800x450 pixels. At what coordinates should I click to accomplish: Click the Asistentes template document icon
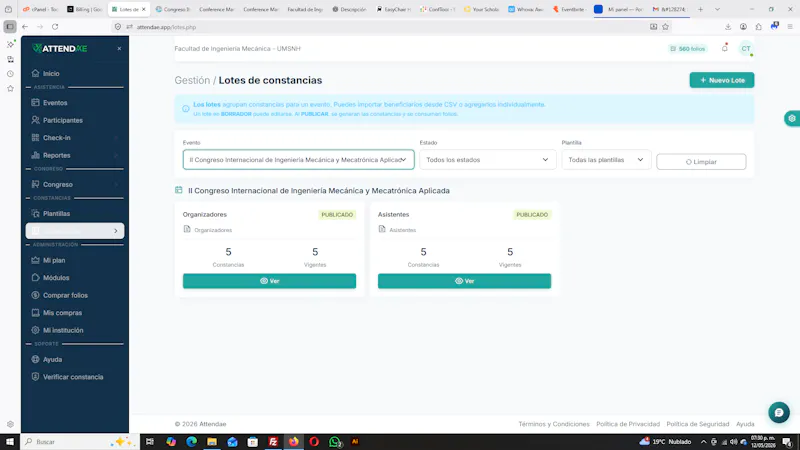point(382,229)
